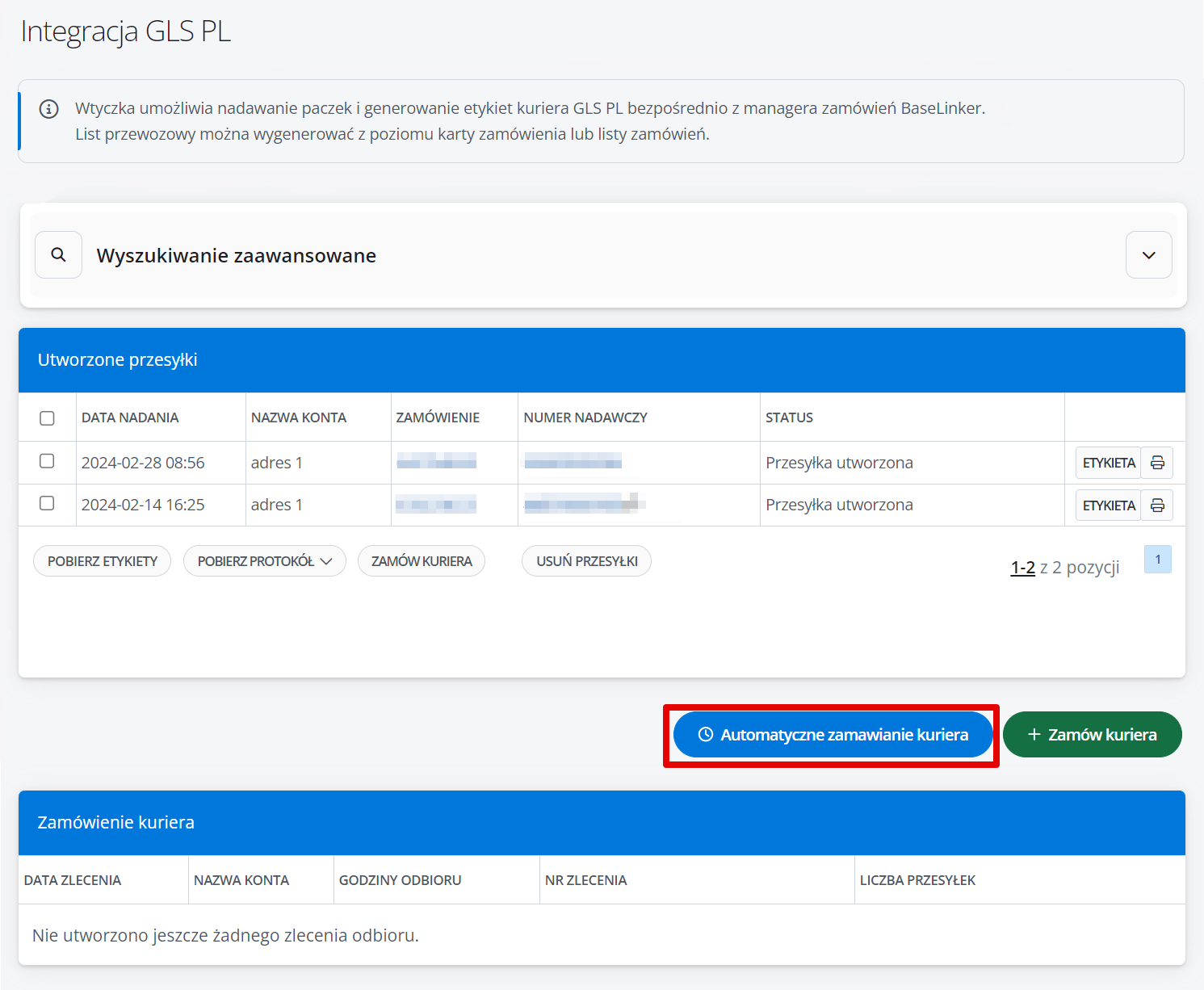Viewport: 1204px width, 990px height.
Task: Print label icon for shipment 2024-02-28 08:56
Action: 1157,463
